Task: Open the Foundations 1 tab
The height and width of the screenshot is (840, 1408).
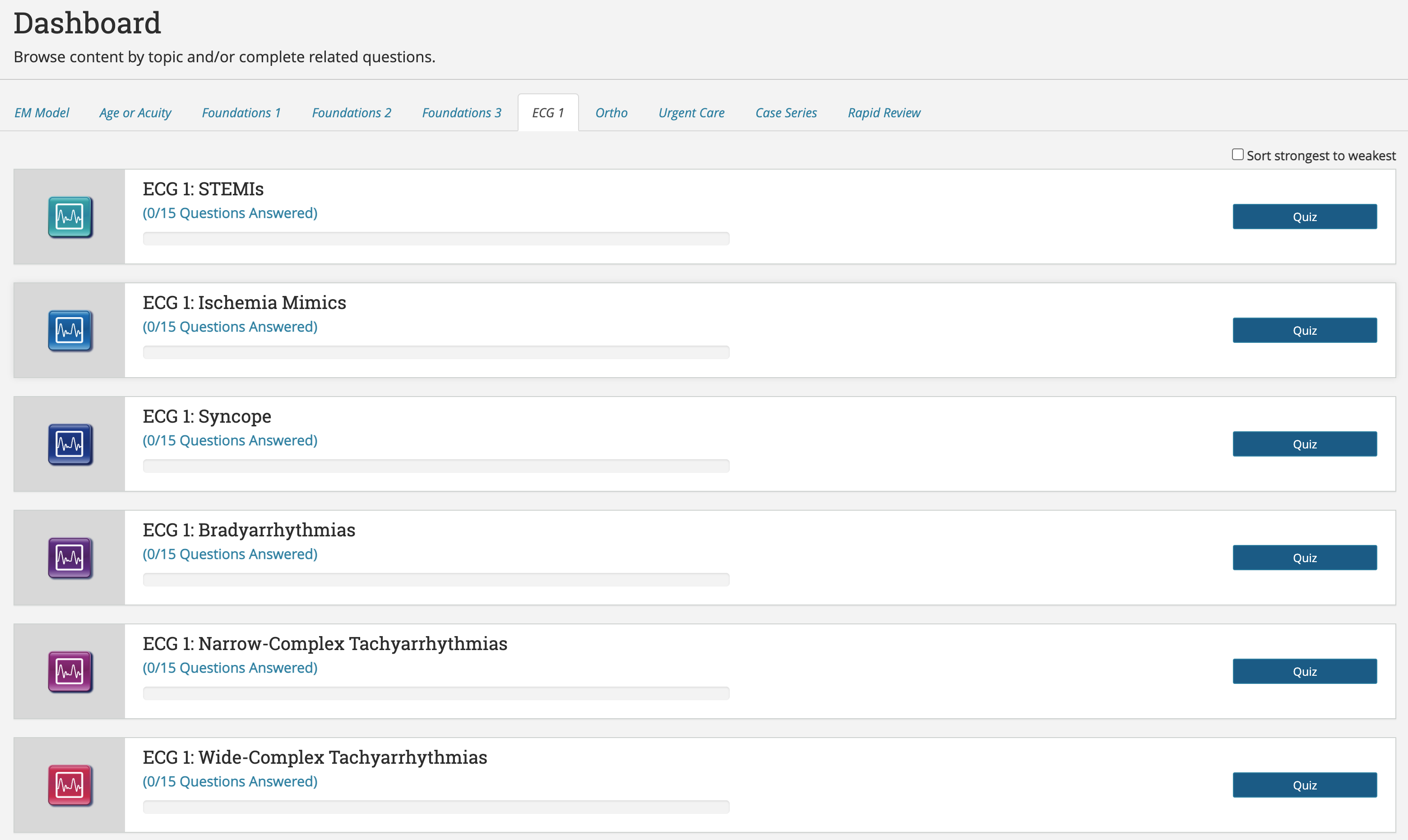Action: click(x=241, y=112)
